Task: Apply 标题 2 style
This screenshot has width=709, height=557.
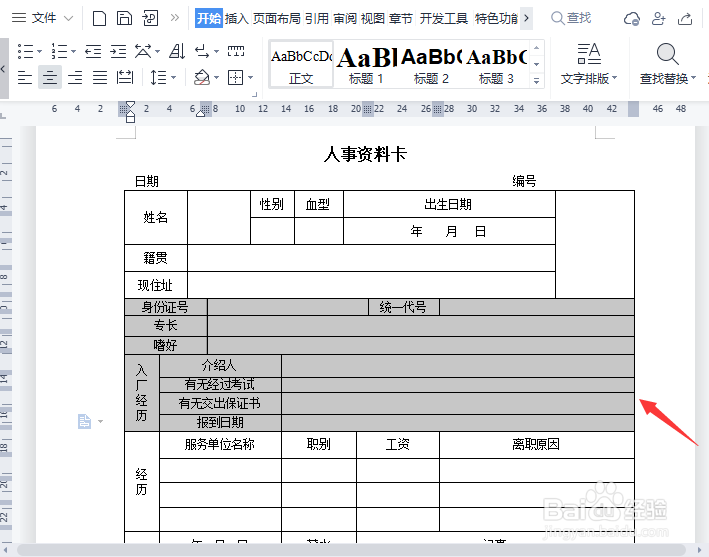Action: coord(431,64)
